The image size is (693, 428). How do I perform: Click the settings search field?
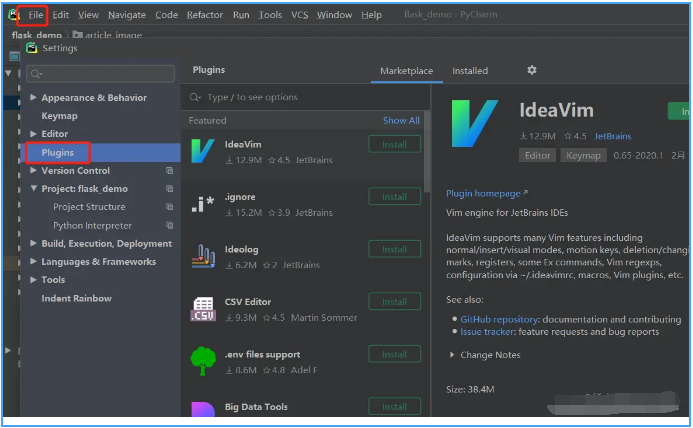tap(100, 74)
